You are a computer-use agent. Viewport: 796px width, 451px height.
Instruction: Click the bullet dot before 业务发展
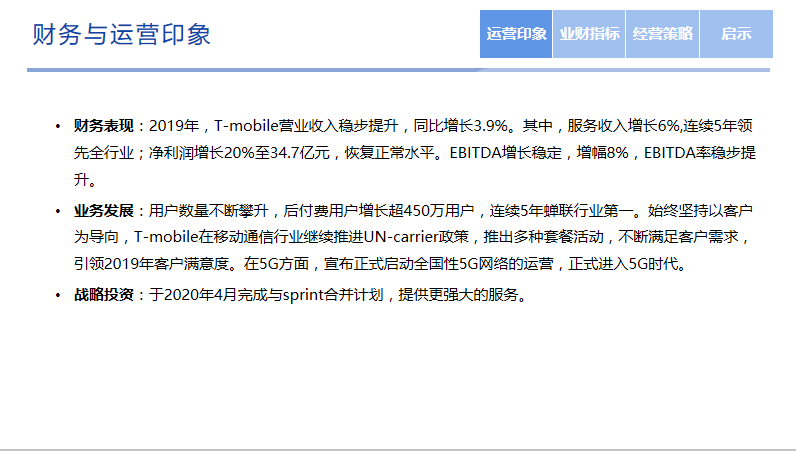point(57,212)
